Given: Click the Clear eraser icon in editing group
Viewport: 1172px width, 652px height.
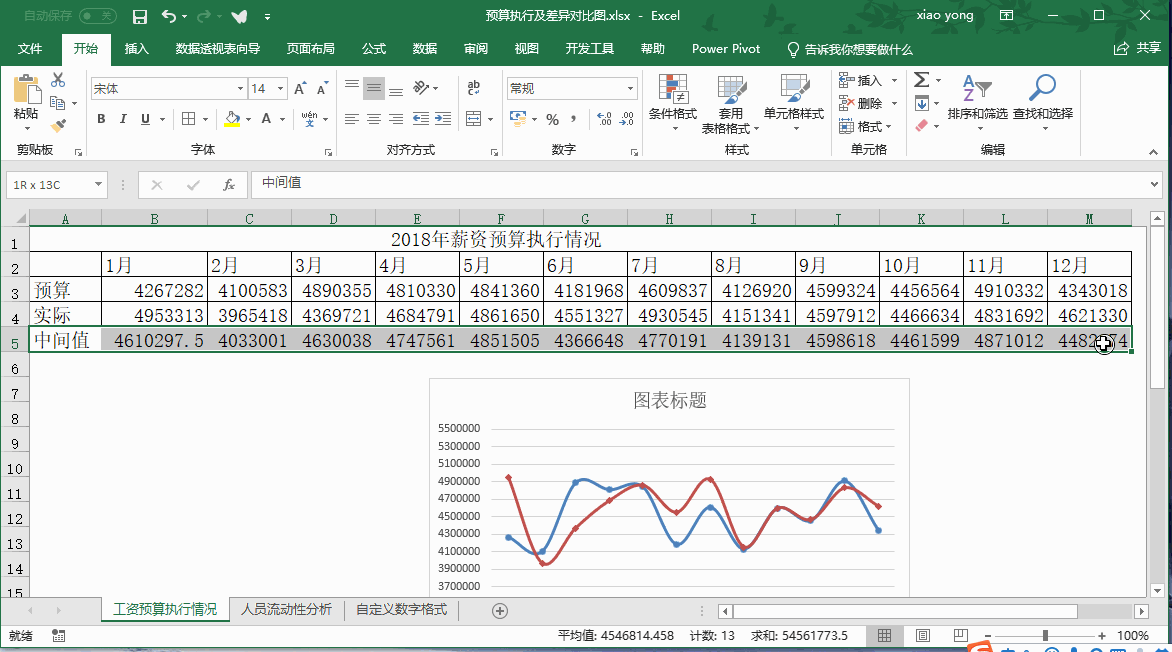Looking at the screenshot, I should pyautogui.click(x=922, y=126).
